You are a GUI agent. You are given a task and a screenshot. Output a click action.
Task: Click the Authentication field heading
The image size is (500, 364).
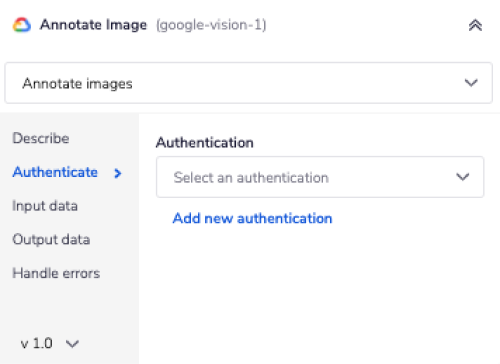coord(205,143)
